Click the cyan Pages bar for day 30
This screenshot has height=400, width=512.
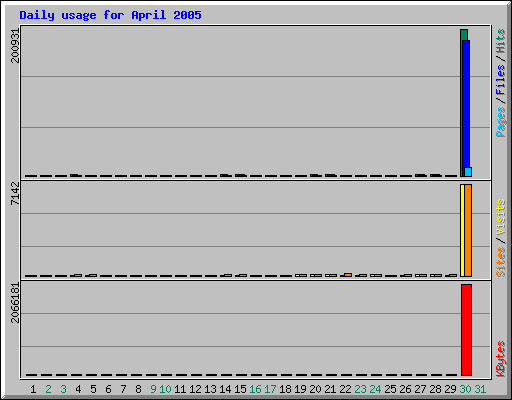(x=468, y=172)
